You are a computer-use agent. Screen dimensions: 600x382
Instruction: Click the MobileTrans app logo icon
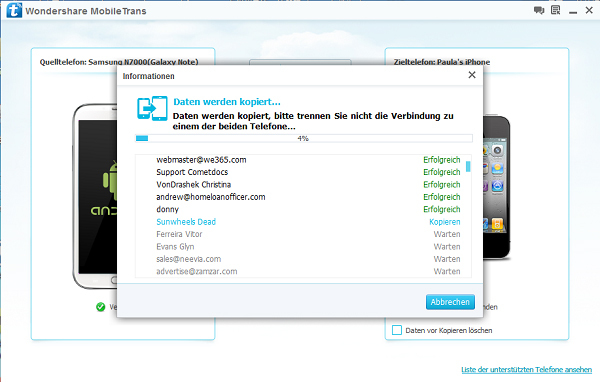[x=14, y=10]
